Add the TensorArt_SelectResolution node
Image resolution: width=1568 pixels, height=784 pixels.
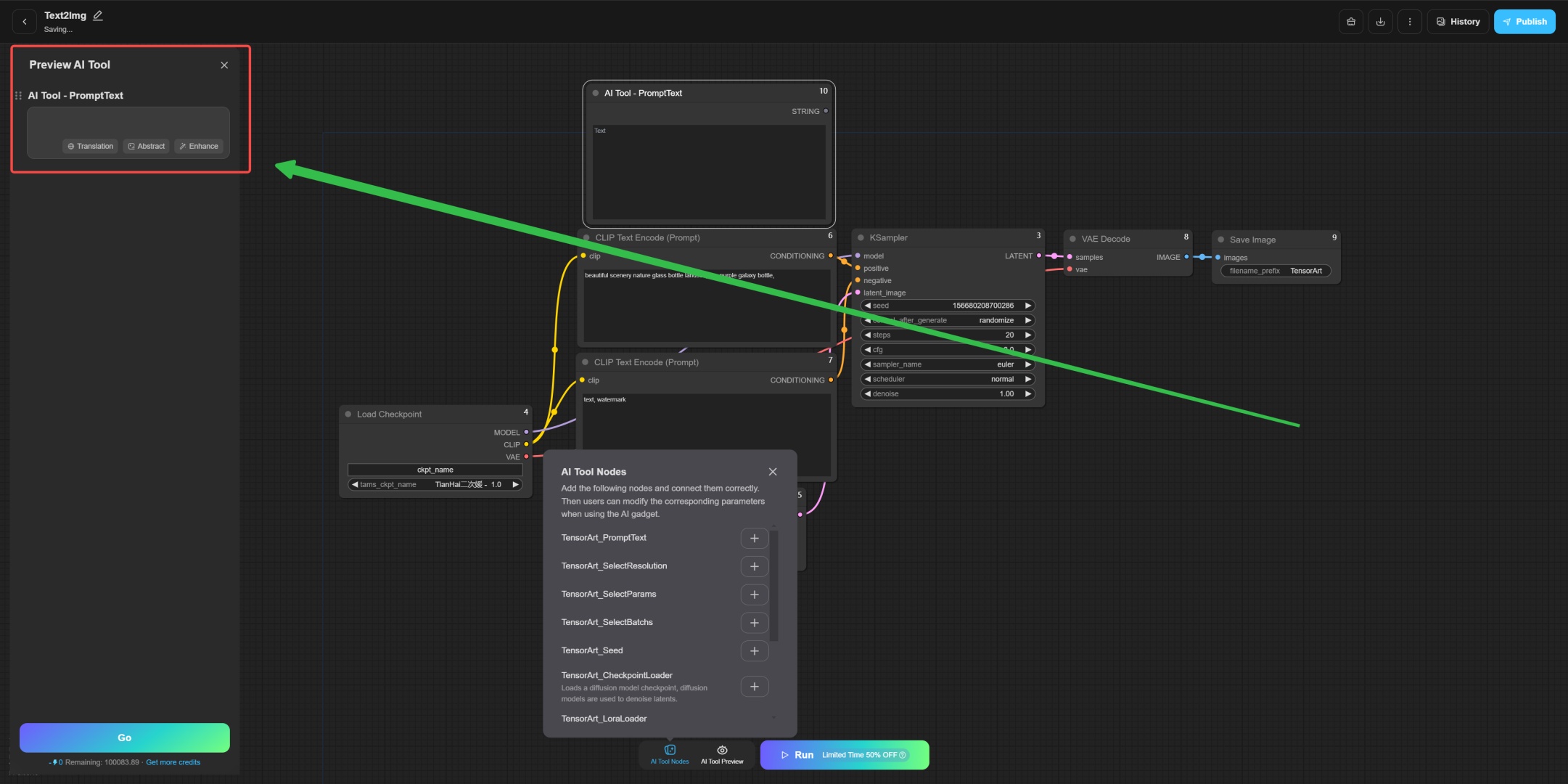pyautogui.click(x=754, y=566)
